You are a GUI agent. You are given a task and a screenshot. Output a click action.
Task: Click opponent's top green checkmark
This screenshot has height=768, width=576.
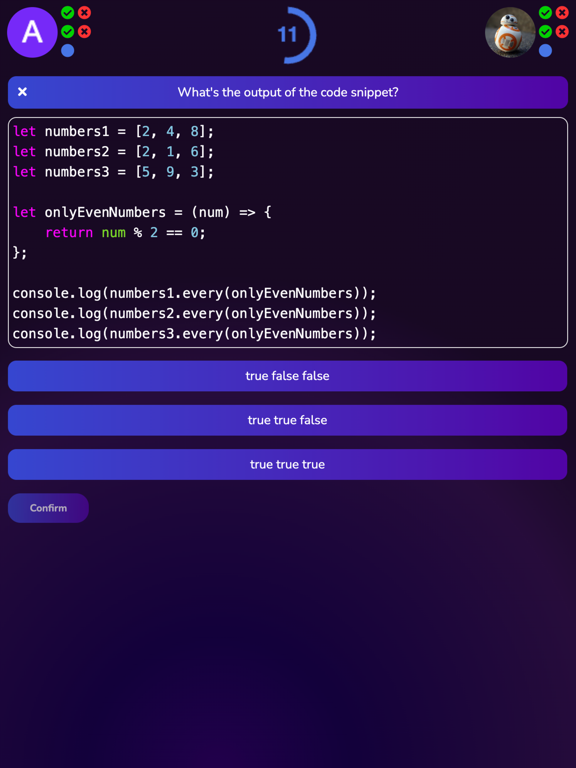tap(545, 13)
